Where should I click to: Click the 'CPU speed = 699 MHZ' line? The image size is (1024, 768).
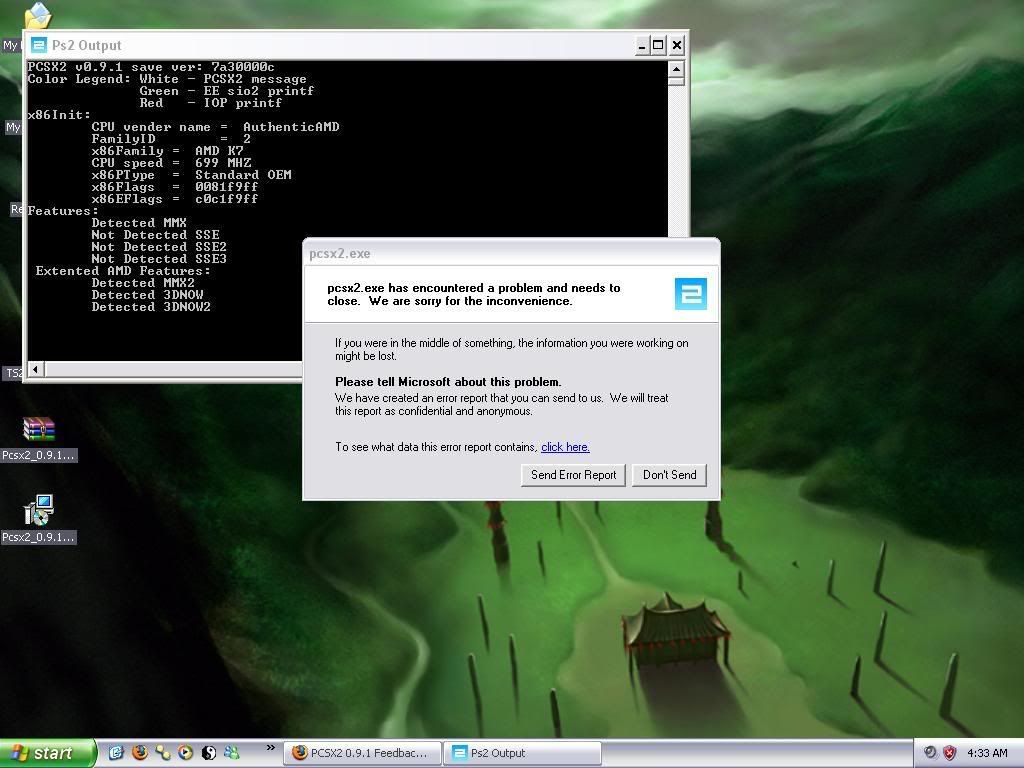(x=171, y=163)
